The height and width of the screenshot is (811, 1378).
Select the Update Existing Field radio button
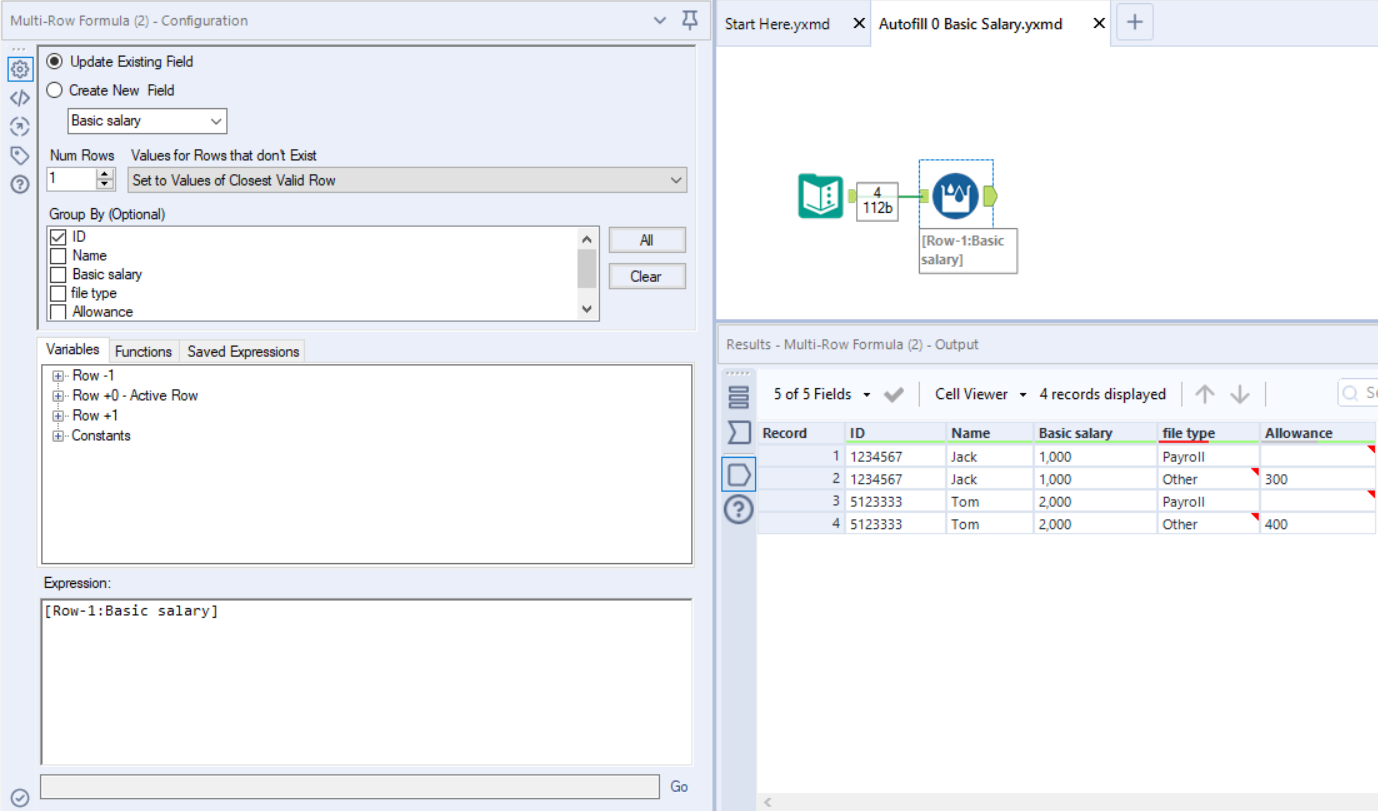55,61
